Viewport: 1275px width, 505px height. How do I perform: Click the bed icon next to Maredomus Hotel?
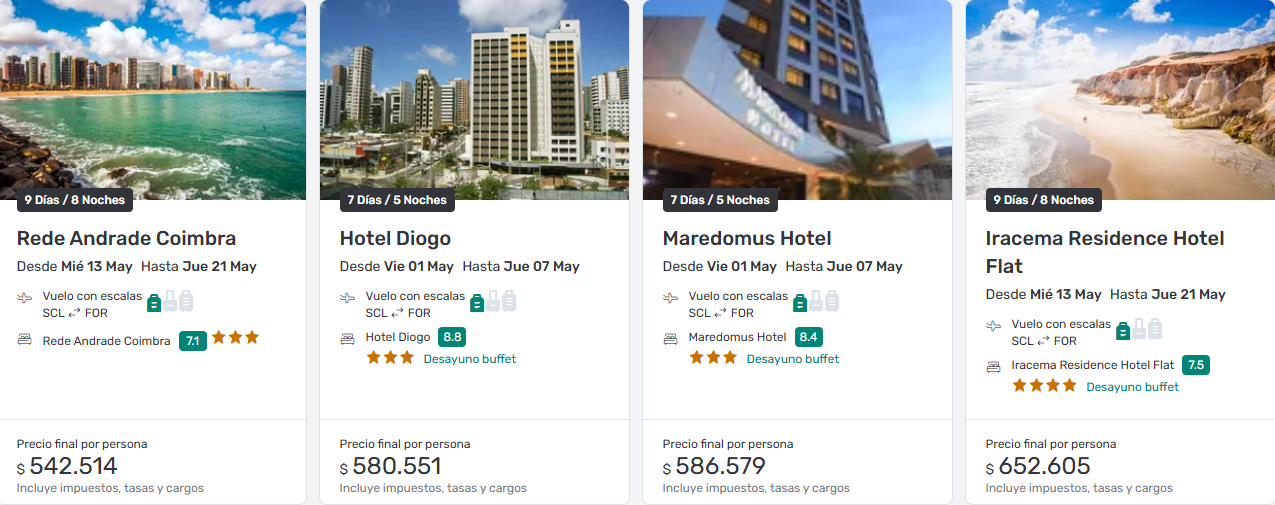[671, 338]
